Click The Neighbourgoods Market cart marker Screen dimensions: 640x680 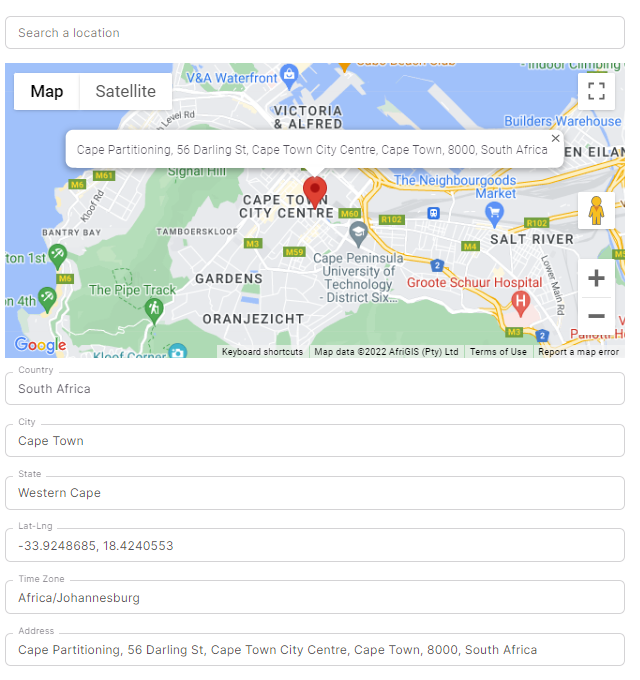click(494, 215)
